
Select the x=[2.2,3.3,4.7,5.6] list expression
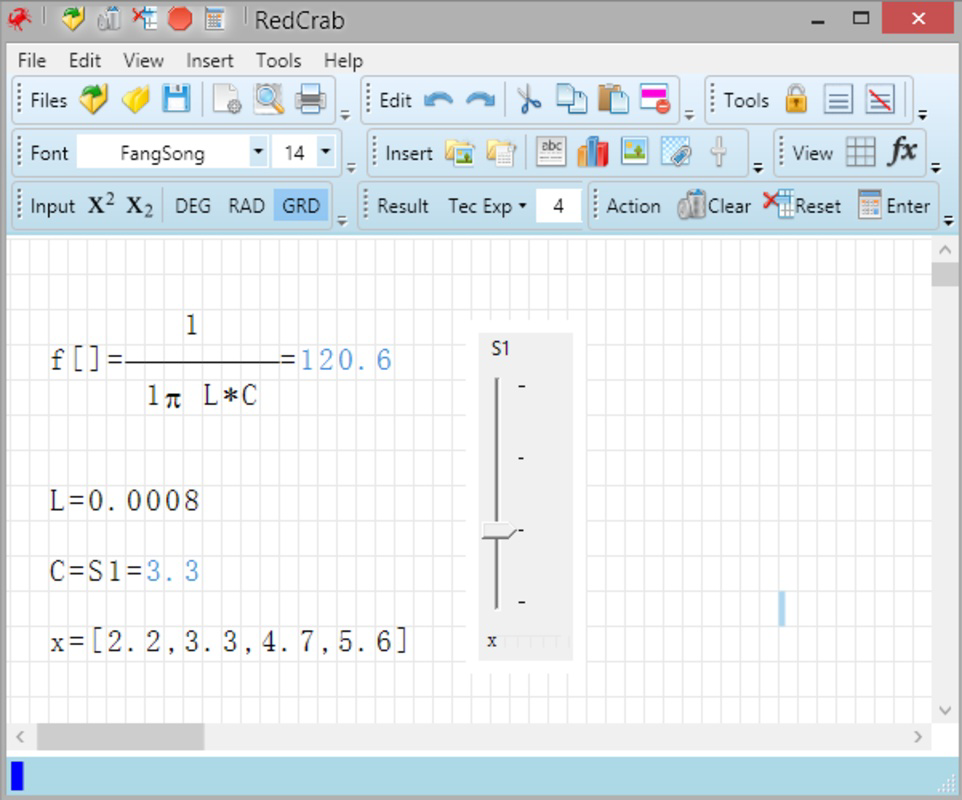point(229,642)
